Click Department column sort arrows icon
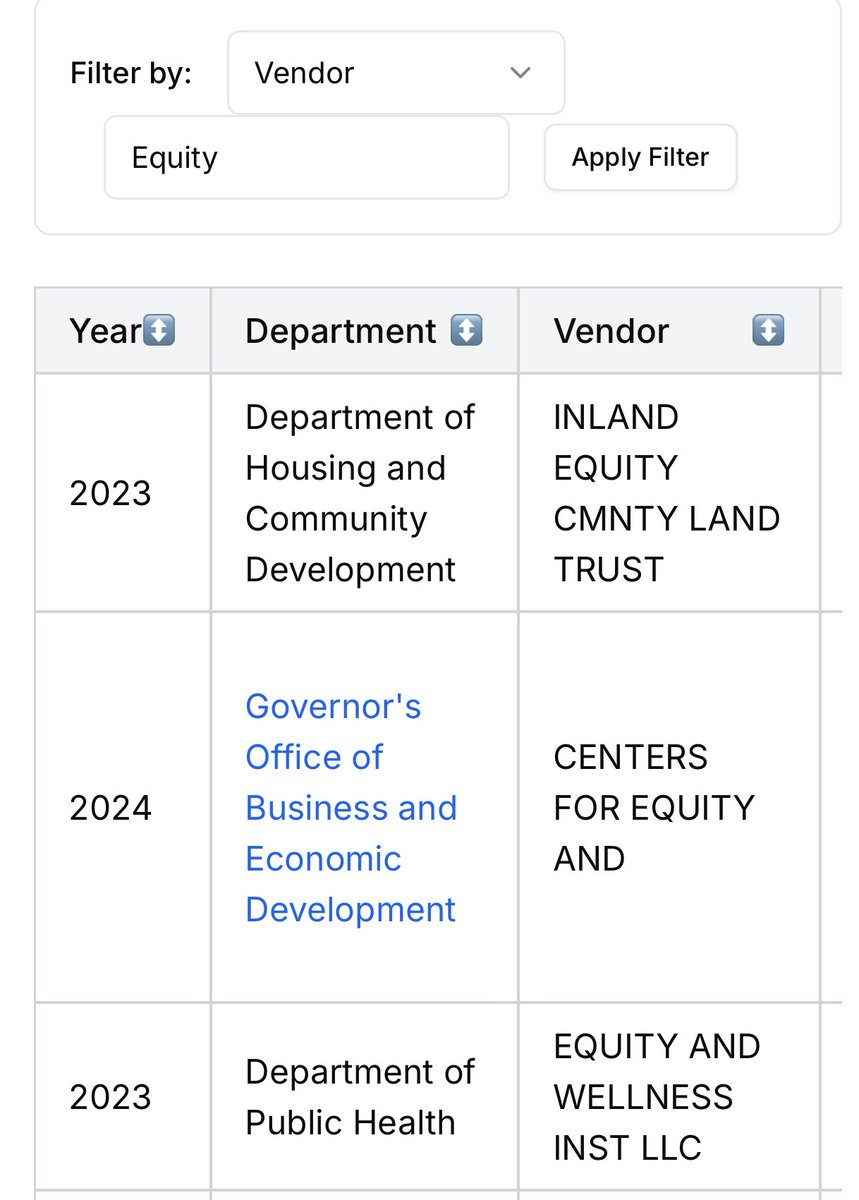Image resolution: width=859 pixels, height=1200 pixels. tap(467, 331)
